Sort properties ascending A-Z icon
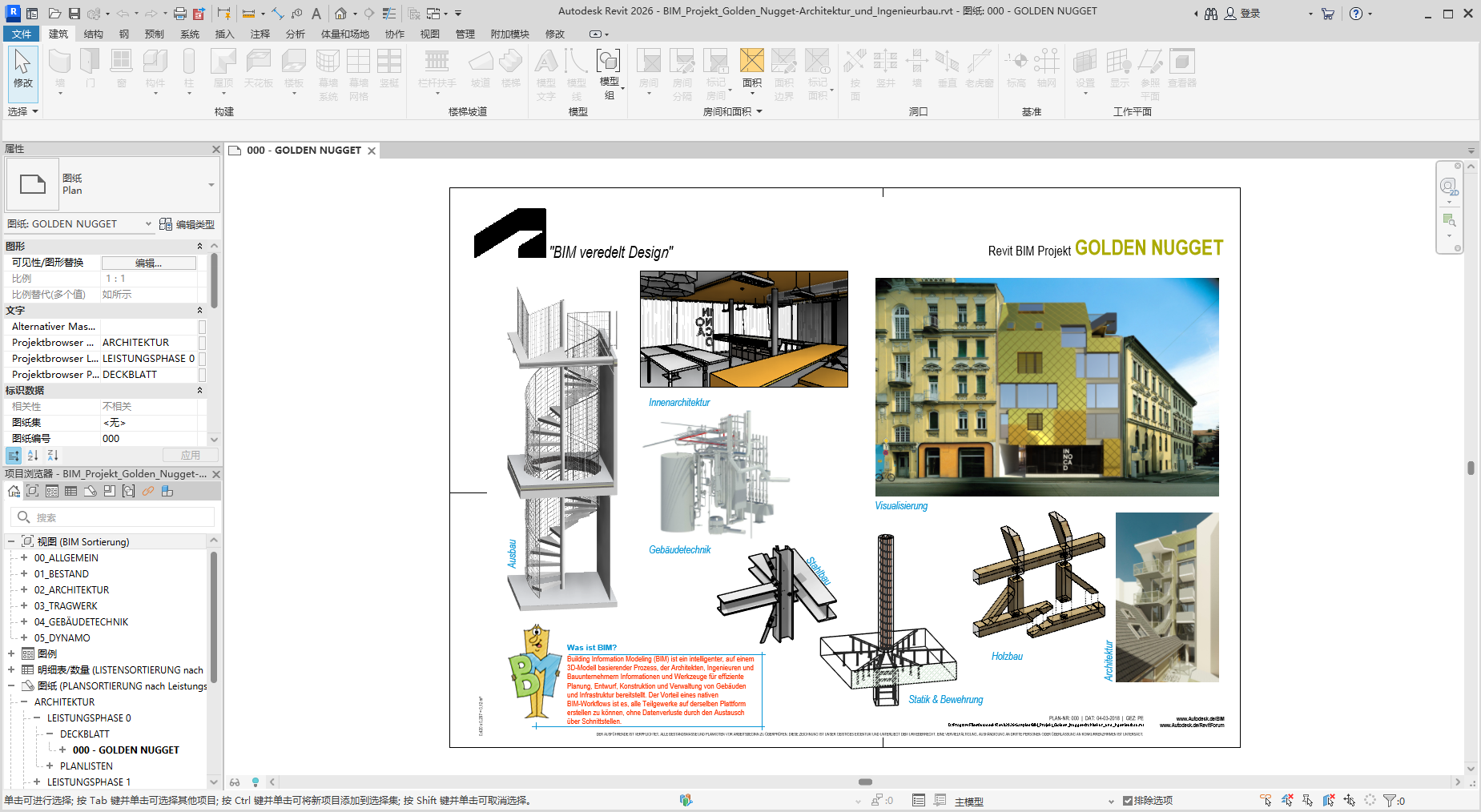 tap(33, 455)
